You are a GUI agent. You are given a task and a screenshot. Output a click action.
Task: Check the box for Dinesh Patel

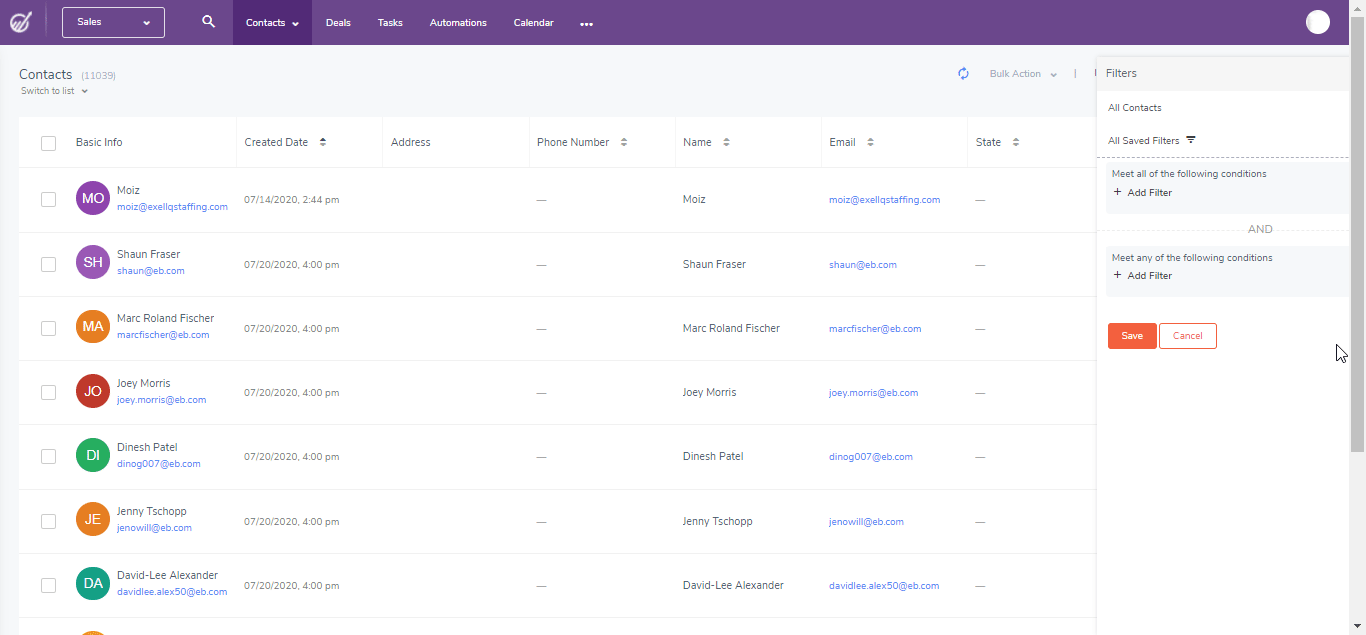(x=48, y=456)
